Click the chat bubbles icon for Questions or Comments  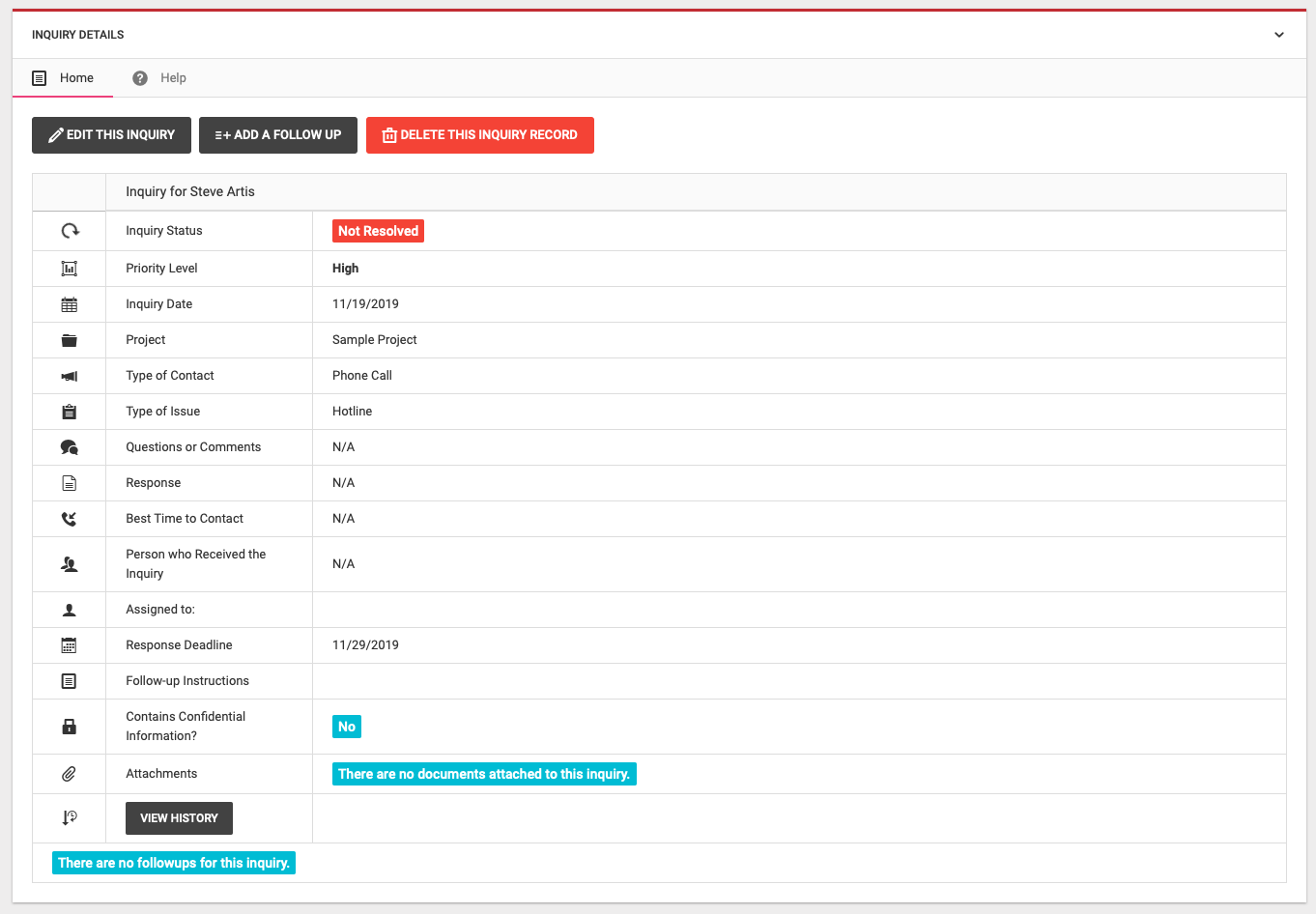(x=70, y=447)
